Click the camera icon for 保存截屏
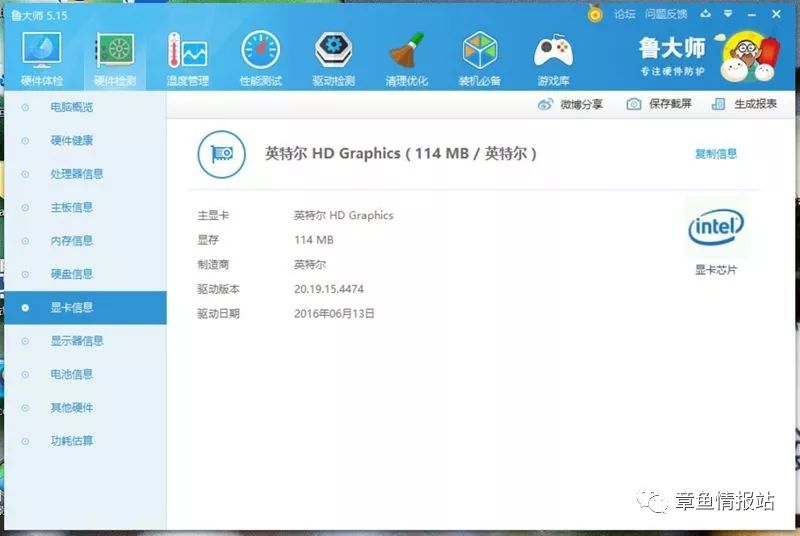Viewport: 800px width, 536px height. (x=634, y=104)
